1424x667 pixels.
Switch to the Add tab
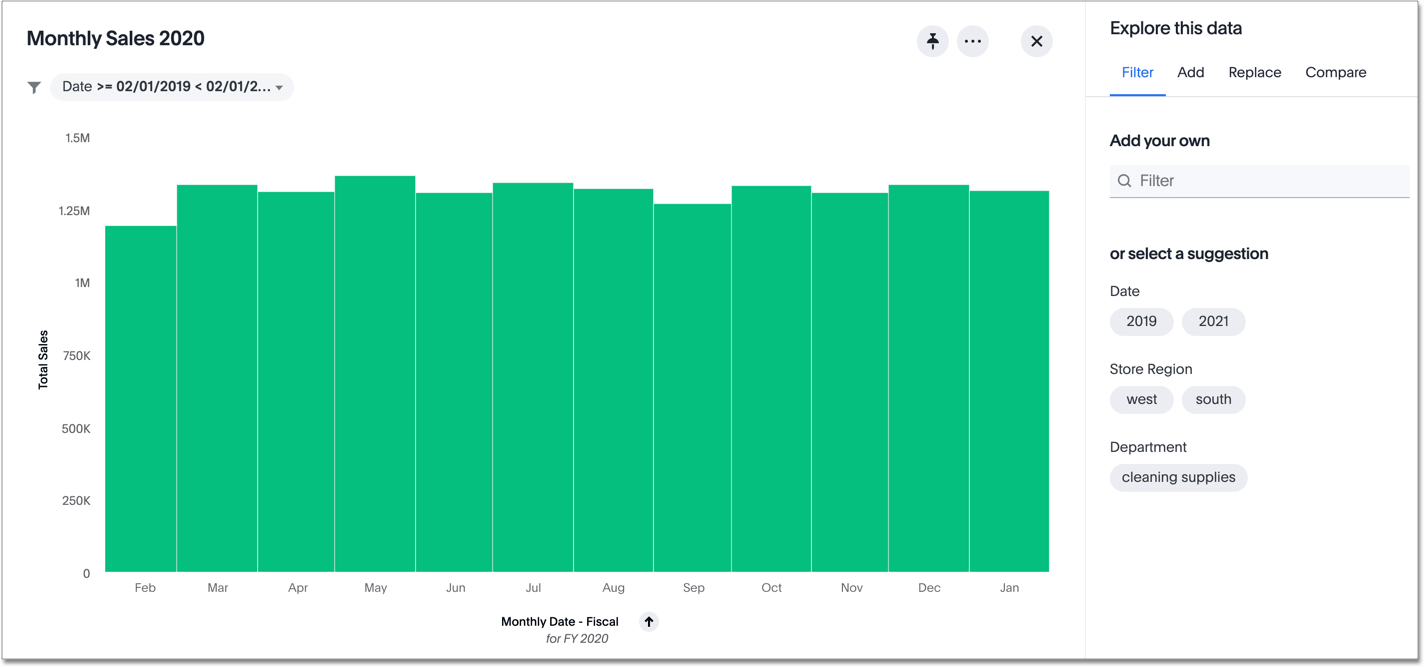(1190, 72)
